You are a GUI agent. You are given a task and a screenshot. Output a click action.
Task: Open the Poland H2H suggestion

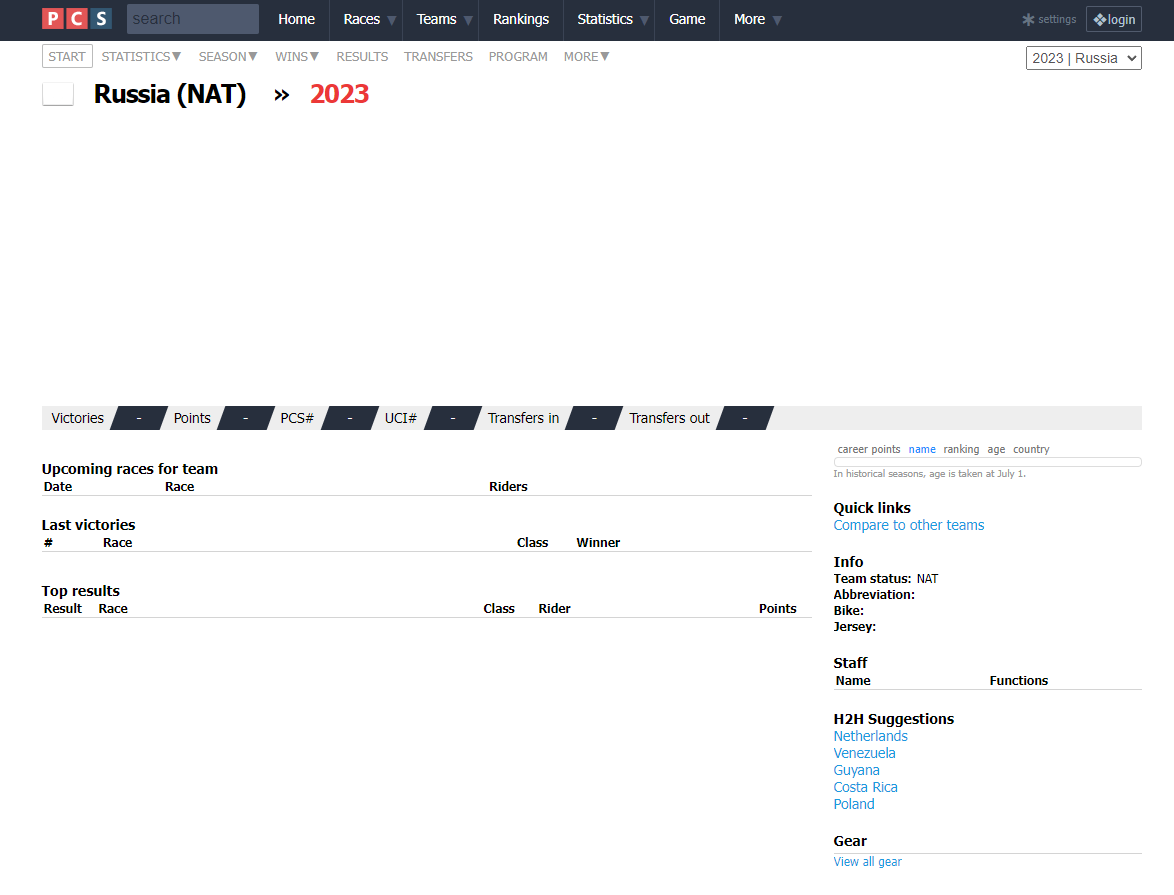click(854, 804)
